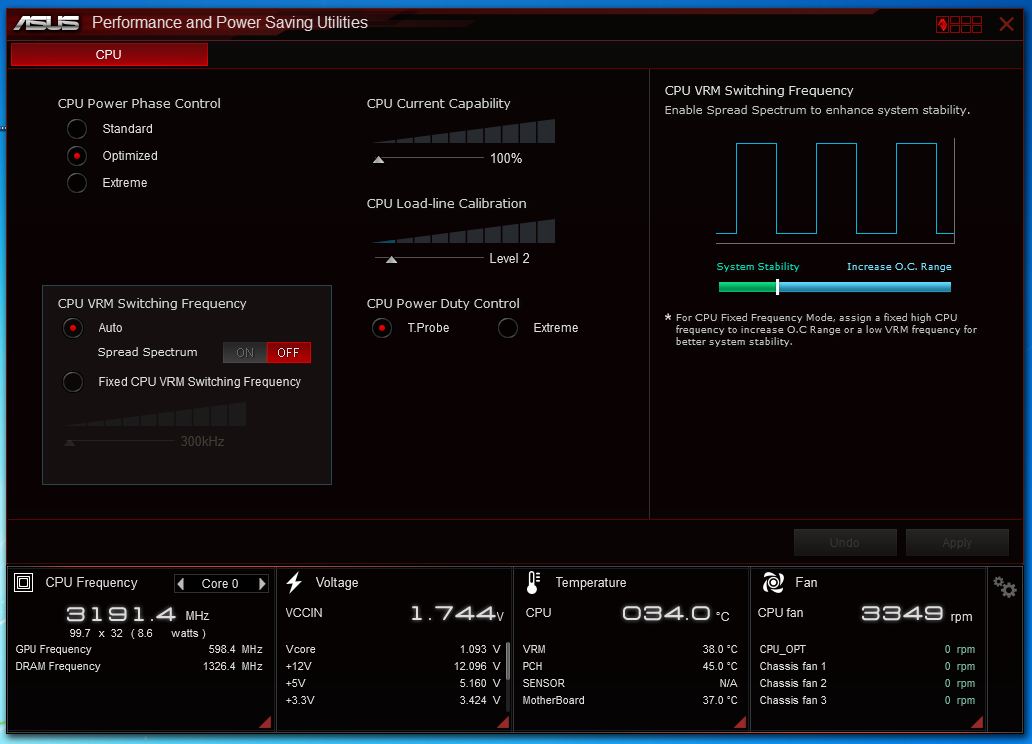Expand Temperature panel via red corner triangle

[x=740, y=722]
